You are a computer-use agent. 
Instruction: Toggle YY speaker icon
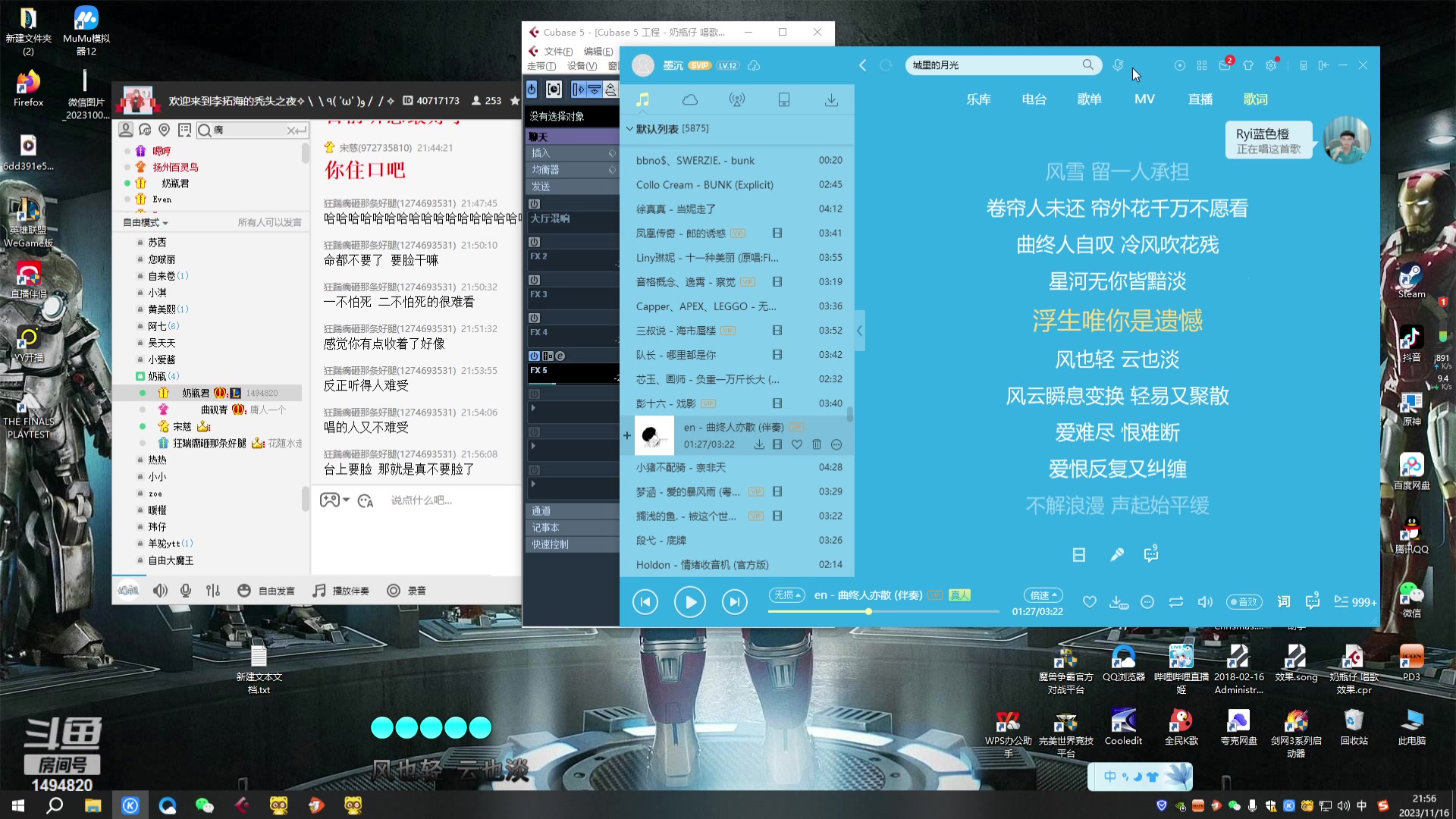(x=160, y=591)
